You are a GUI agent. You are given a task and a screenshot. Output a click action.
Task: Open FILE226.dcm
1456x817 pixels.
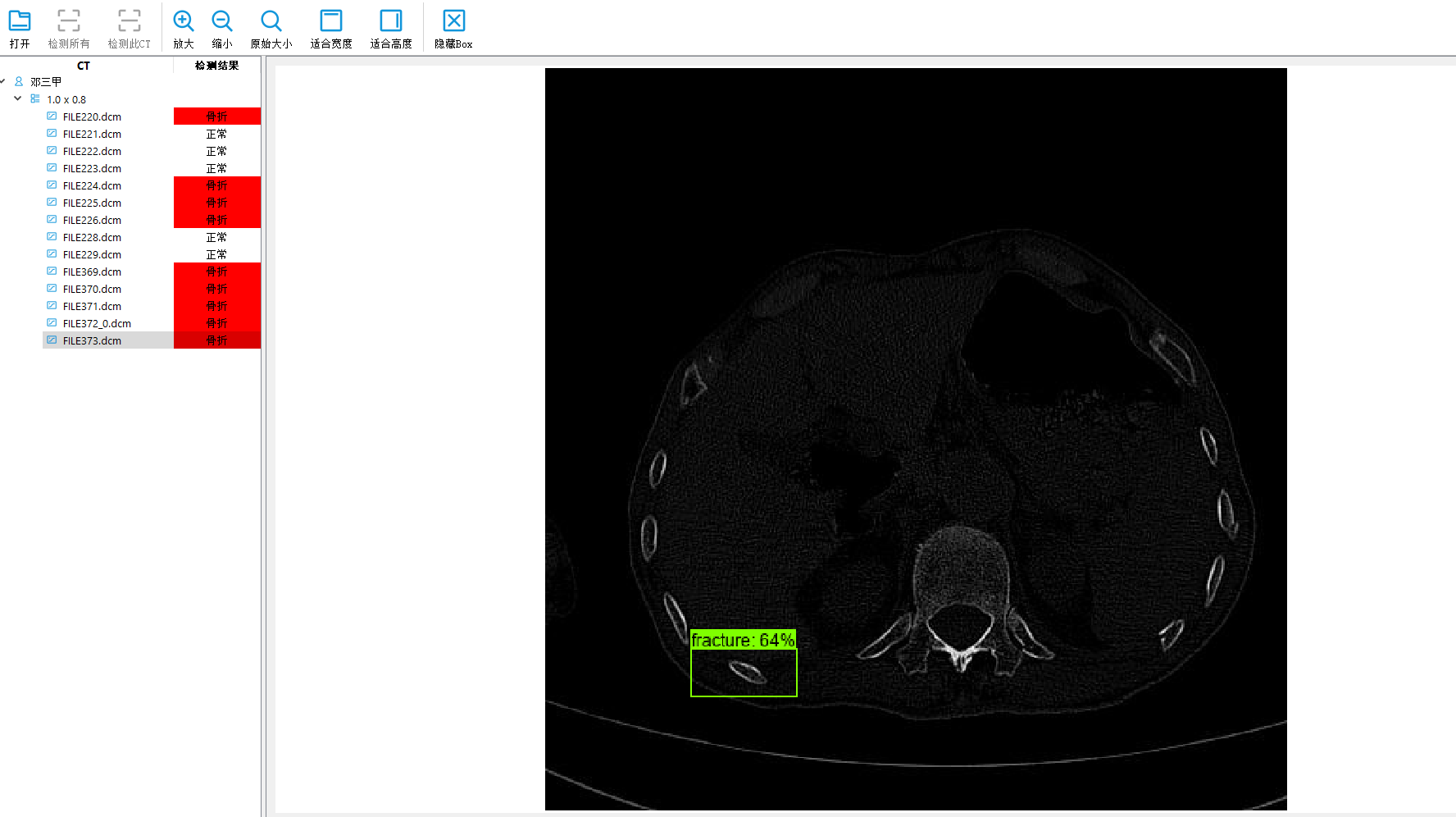pyautogui.click(x=92, y=220)
